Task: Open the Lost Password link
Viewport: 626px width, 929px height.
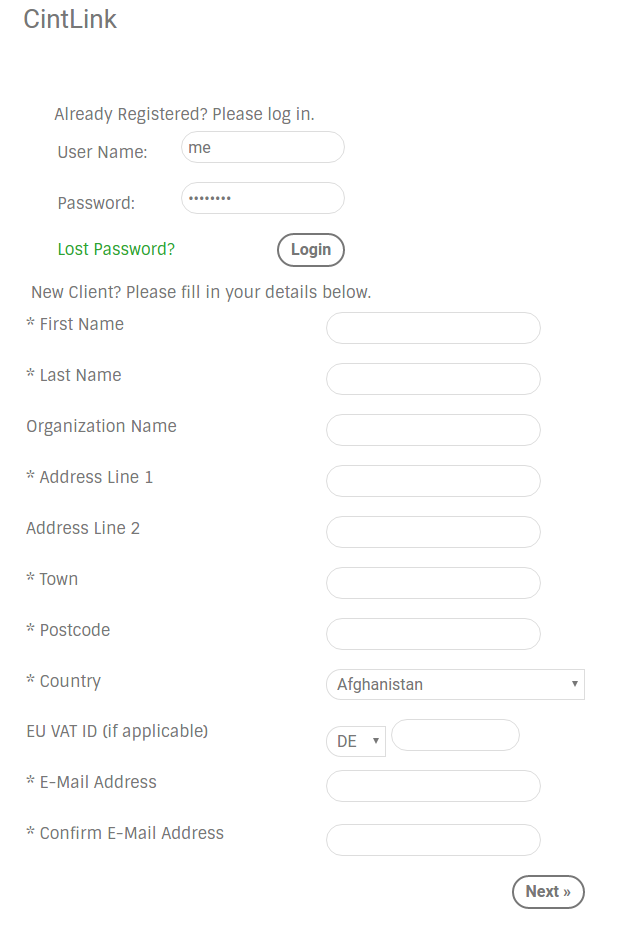Action: coord(116,249)
